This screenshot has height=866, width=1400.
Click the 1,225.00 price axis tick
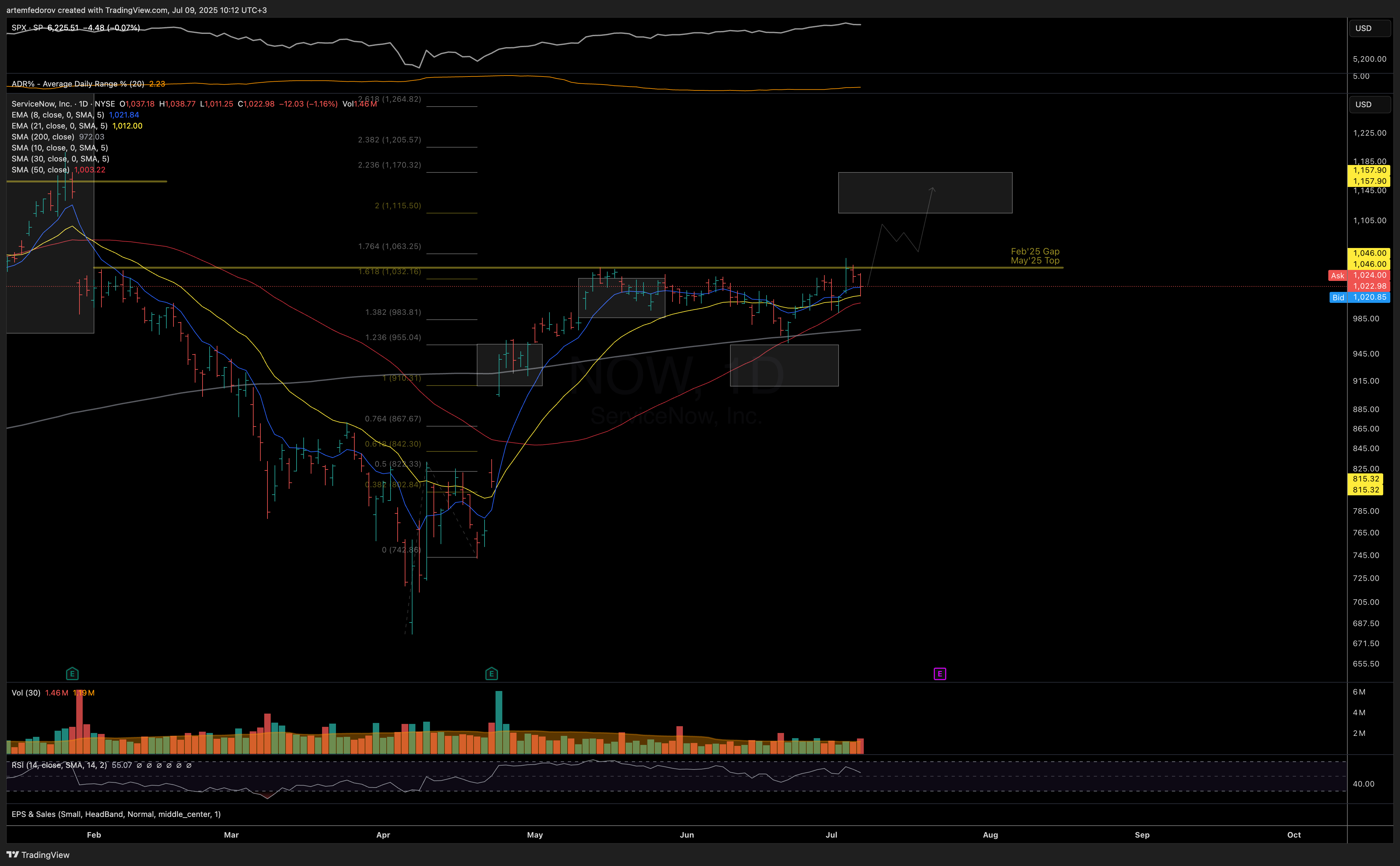1370,133
